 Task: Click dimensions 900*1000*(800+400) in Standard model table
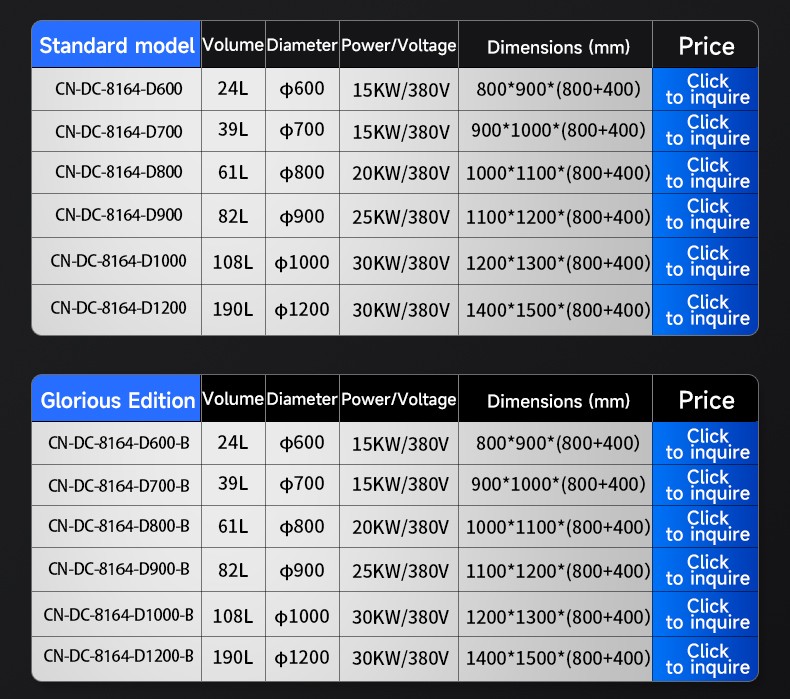(x=558, y=131)
